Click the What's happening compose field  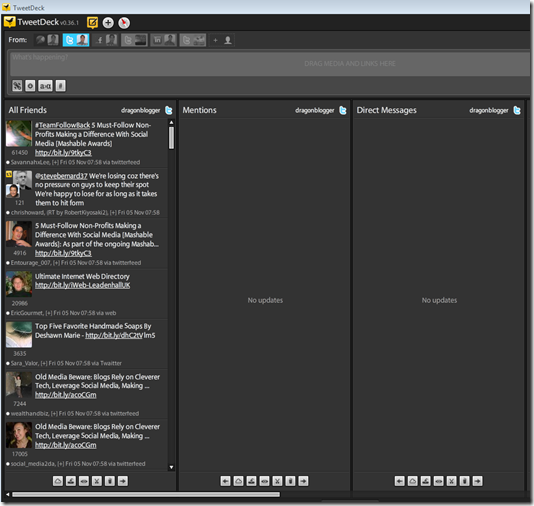pyautogui.click(x=270, y=63)
